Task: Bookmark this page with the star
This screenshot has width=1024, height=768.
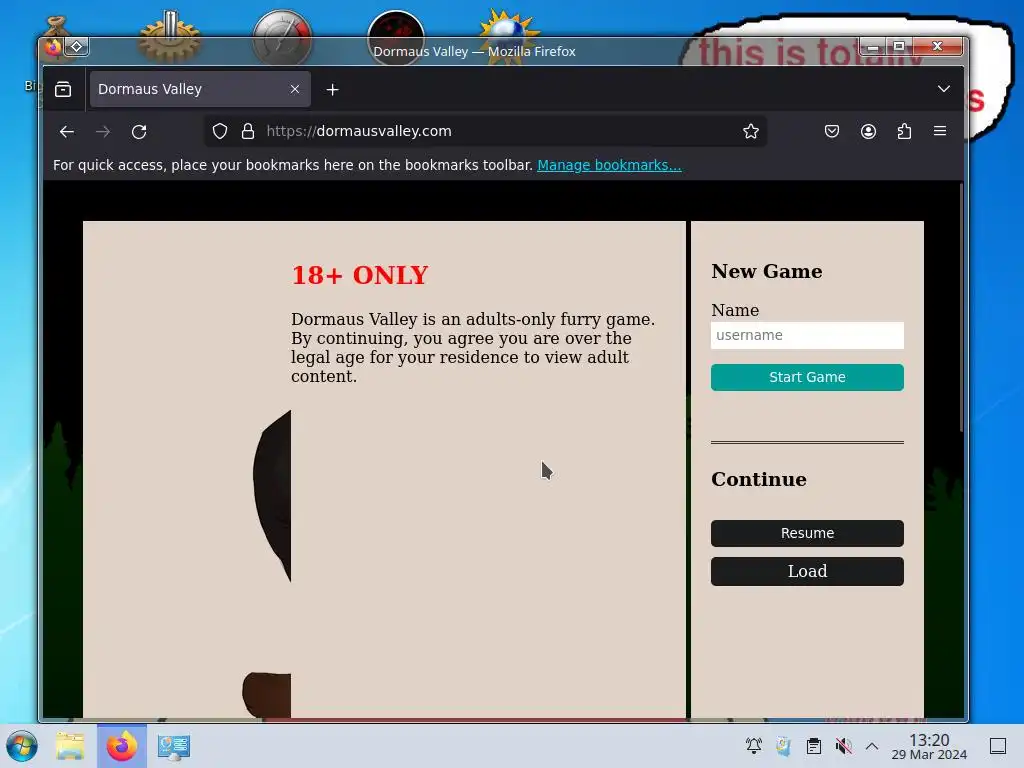Action: click(x=751, y=131)
